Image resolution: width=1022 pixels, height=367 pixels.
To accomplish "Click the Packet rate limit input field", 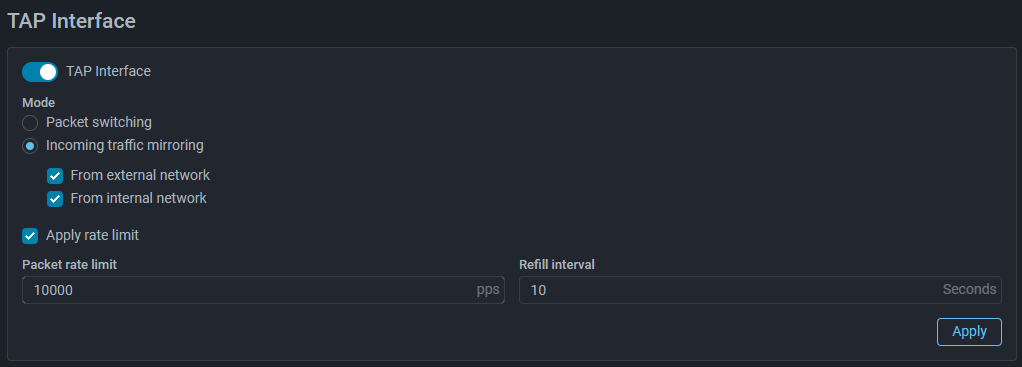I will (x=263, y=290).
